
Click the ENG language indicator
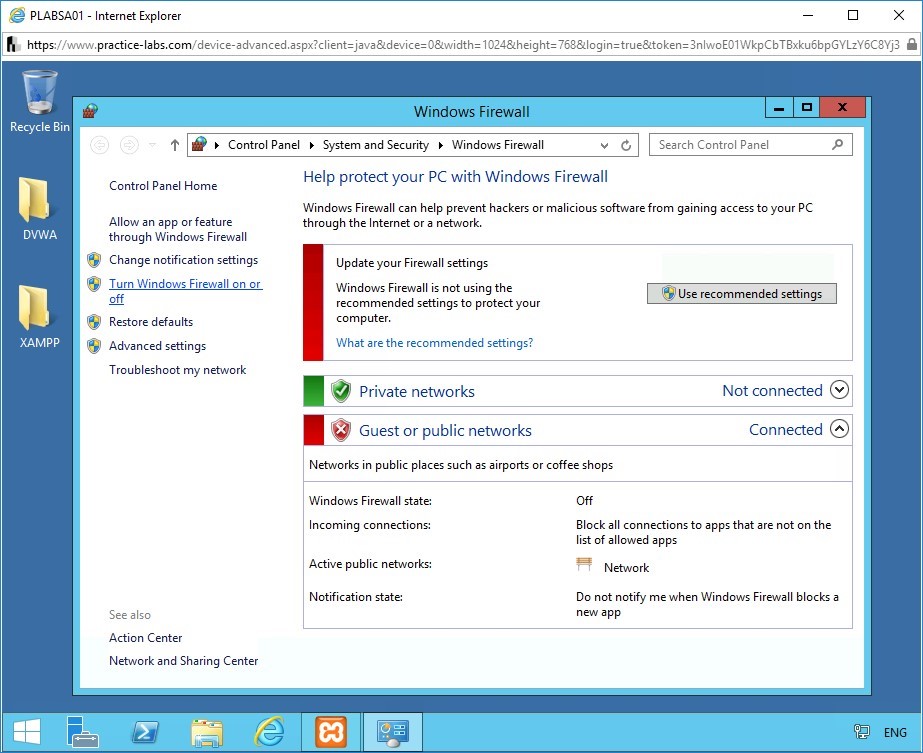click(x=895, y=732)
